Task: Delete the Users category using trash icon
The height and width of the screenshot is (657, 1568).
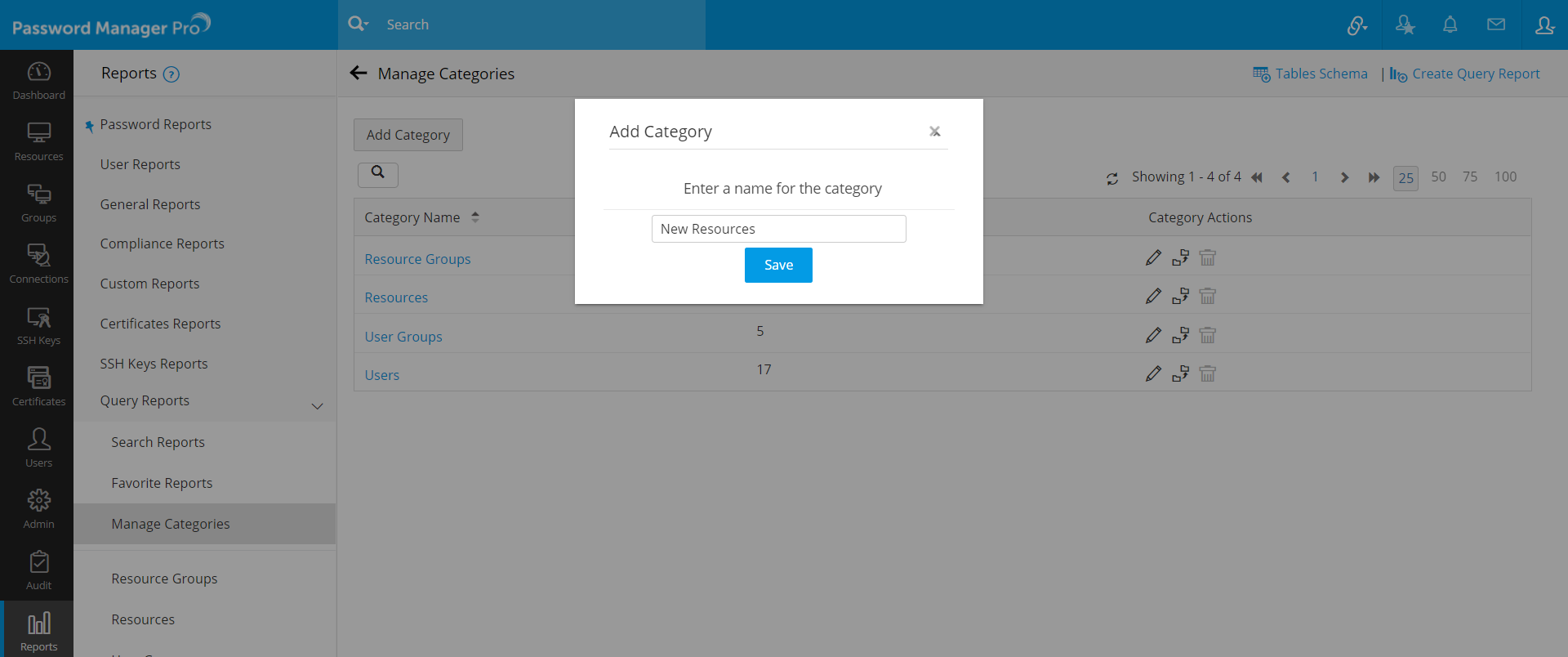Action: coord(1207,374)
